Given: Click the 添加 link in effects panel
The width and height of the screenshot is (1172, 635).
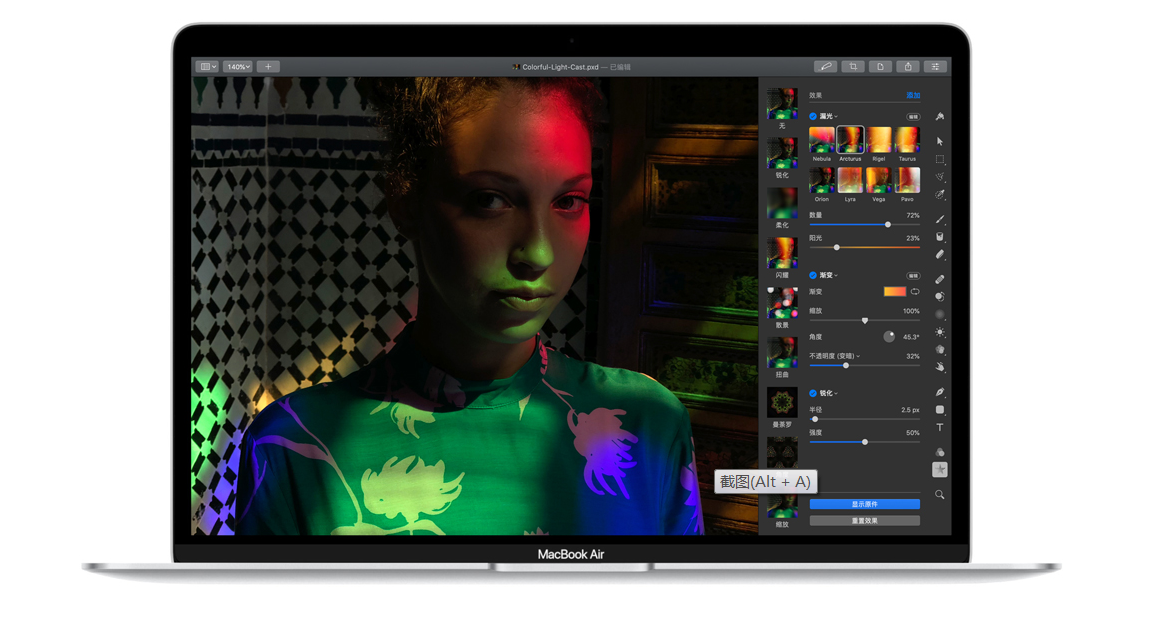Looking at the screenshot, I should [913, 96].
